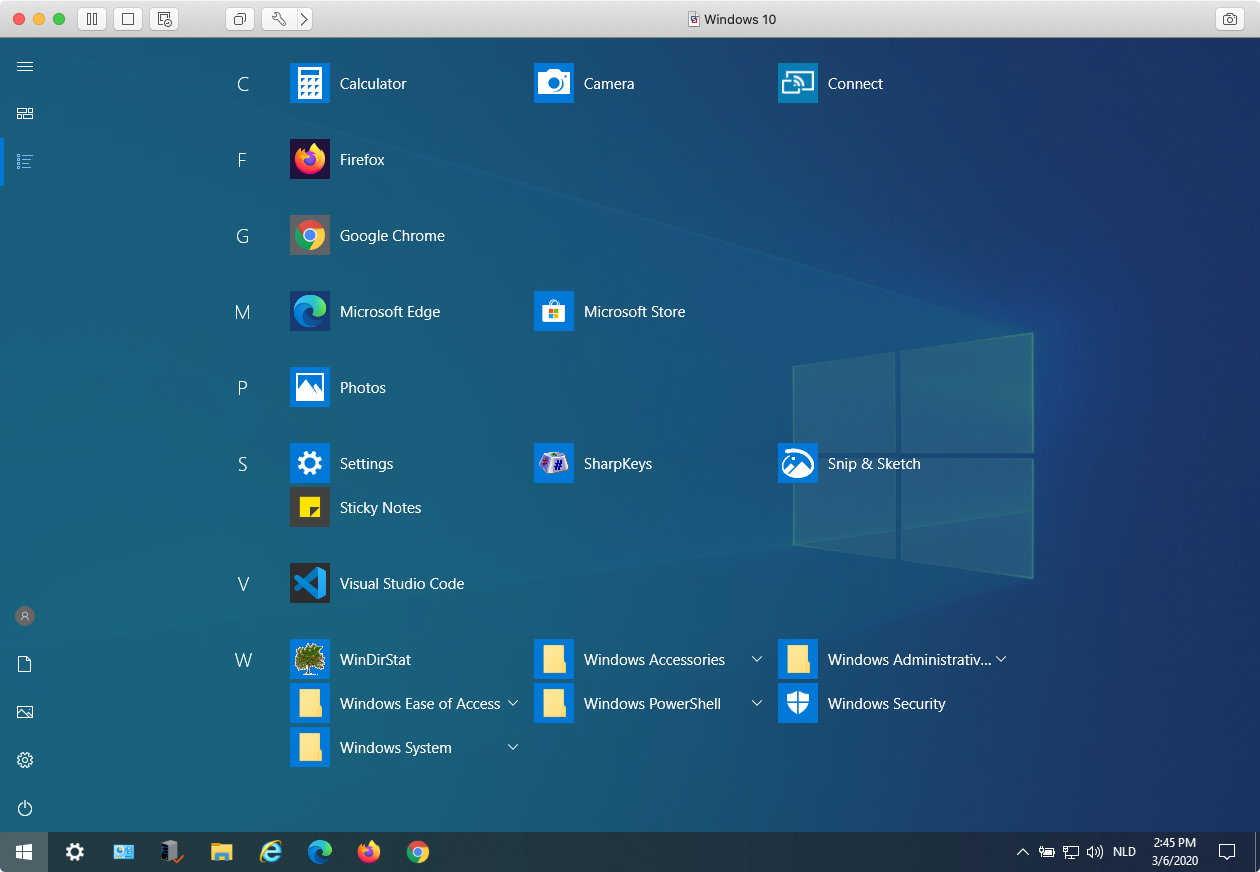Launch the Camera app icon
1260x872 pixels.
[554, 84]
